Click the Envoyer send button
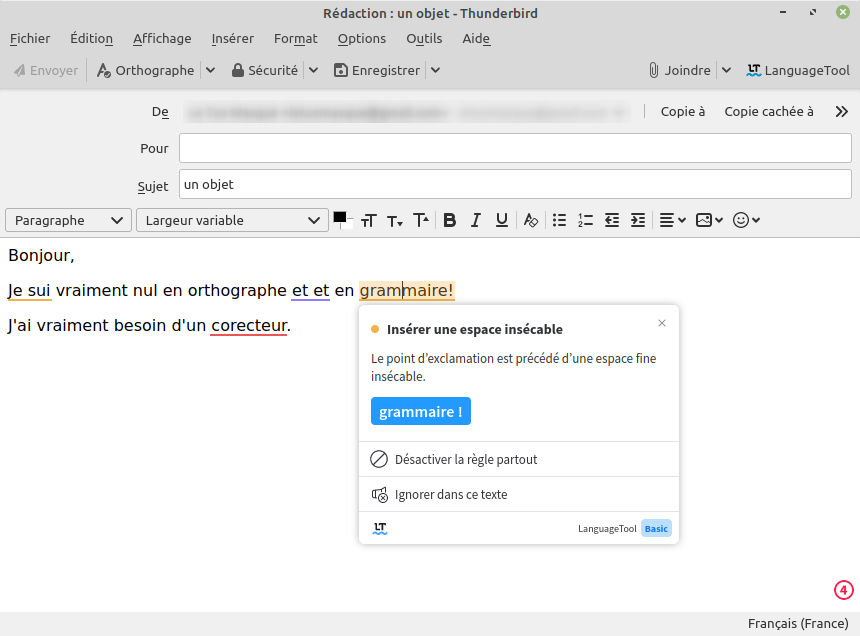860x636 pixels. [x=46, y=70]
